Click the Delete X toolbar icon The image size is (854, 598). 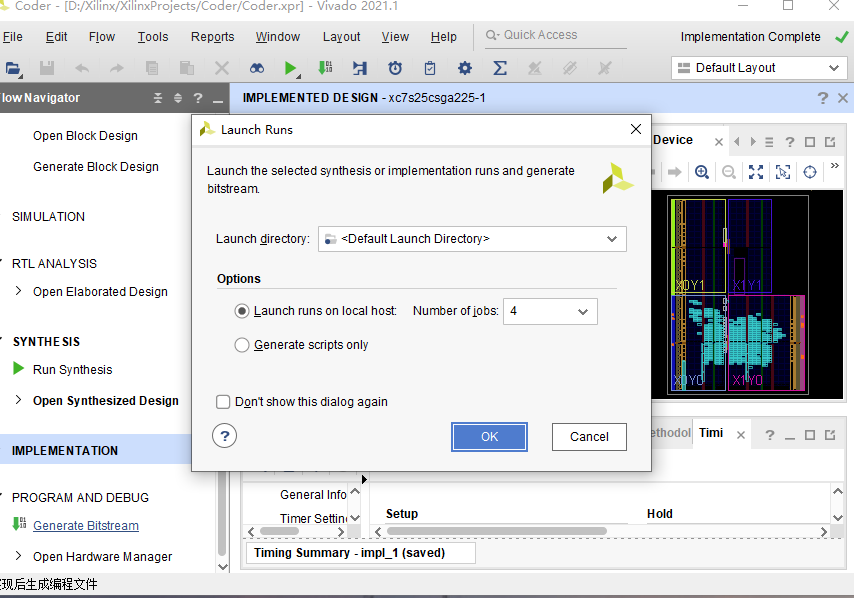coord(222,68)
